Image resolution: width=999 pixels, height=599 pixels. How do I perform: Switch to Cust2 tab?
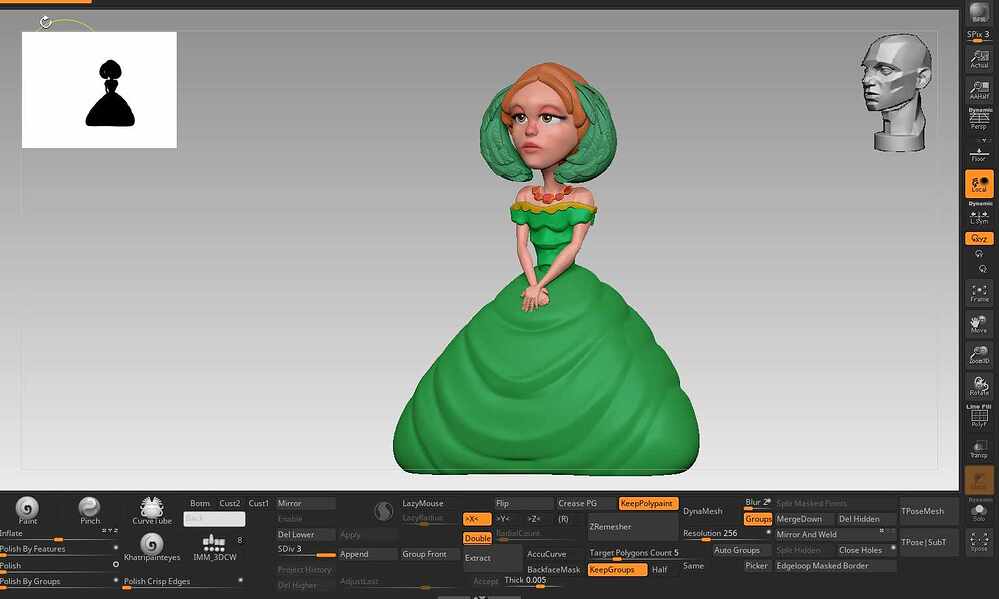coord(230,503)
